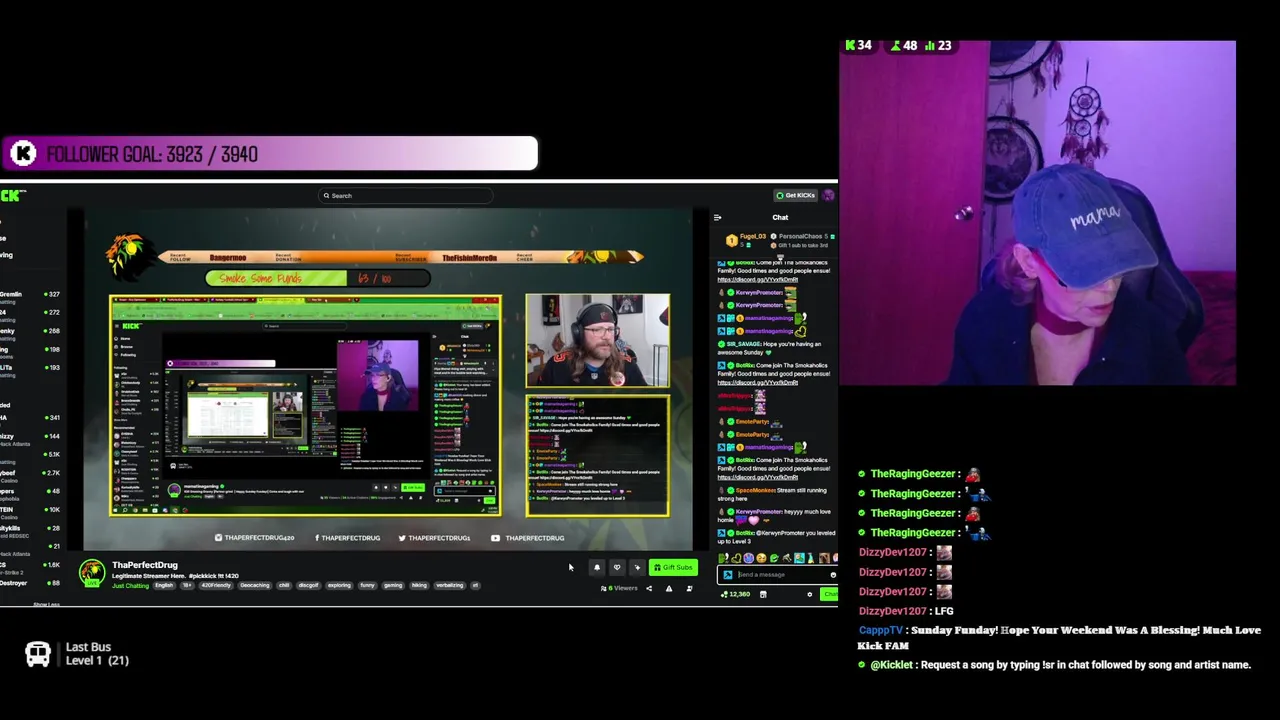Image resolution: width=1280 pixels, height=720 pixels.
Task: Select the exploring tag
Action: pos(339,585)
